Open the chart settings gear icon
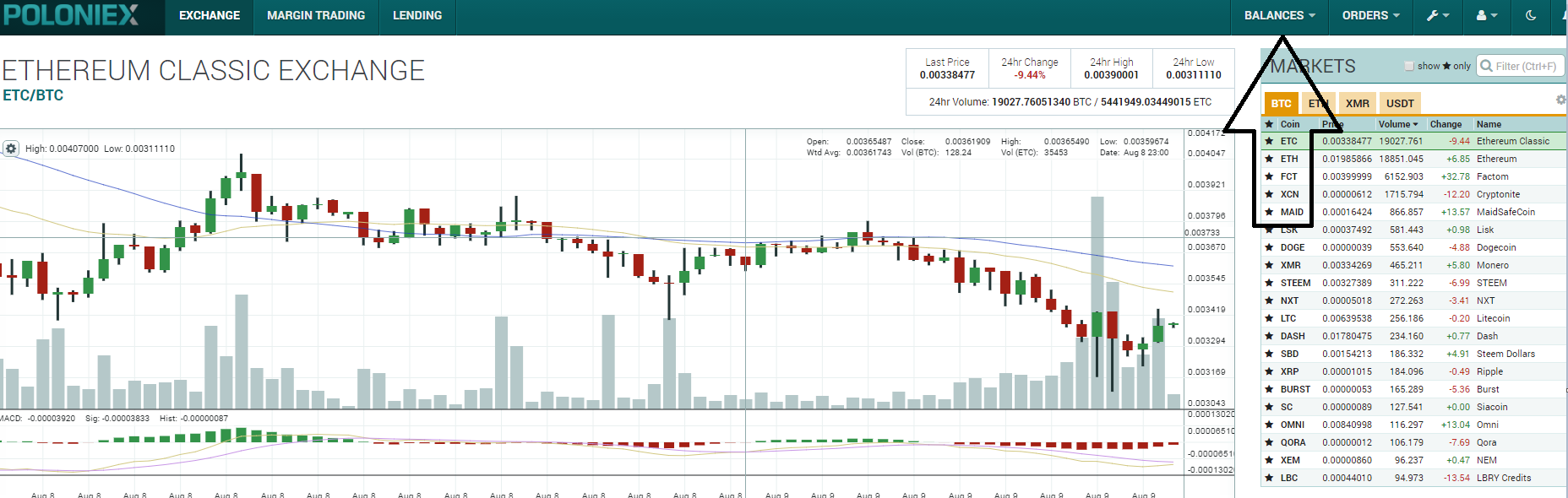Screen dimensions: 1568x498 coord(11,149)
